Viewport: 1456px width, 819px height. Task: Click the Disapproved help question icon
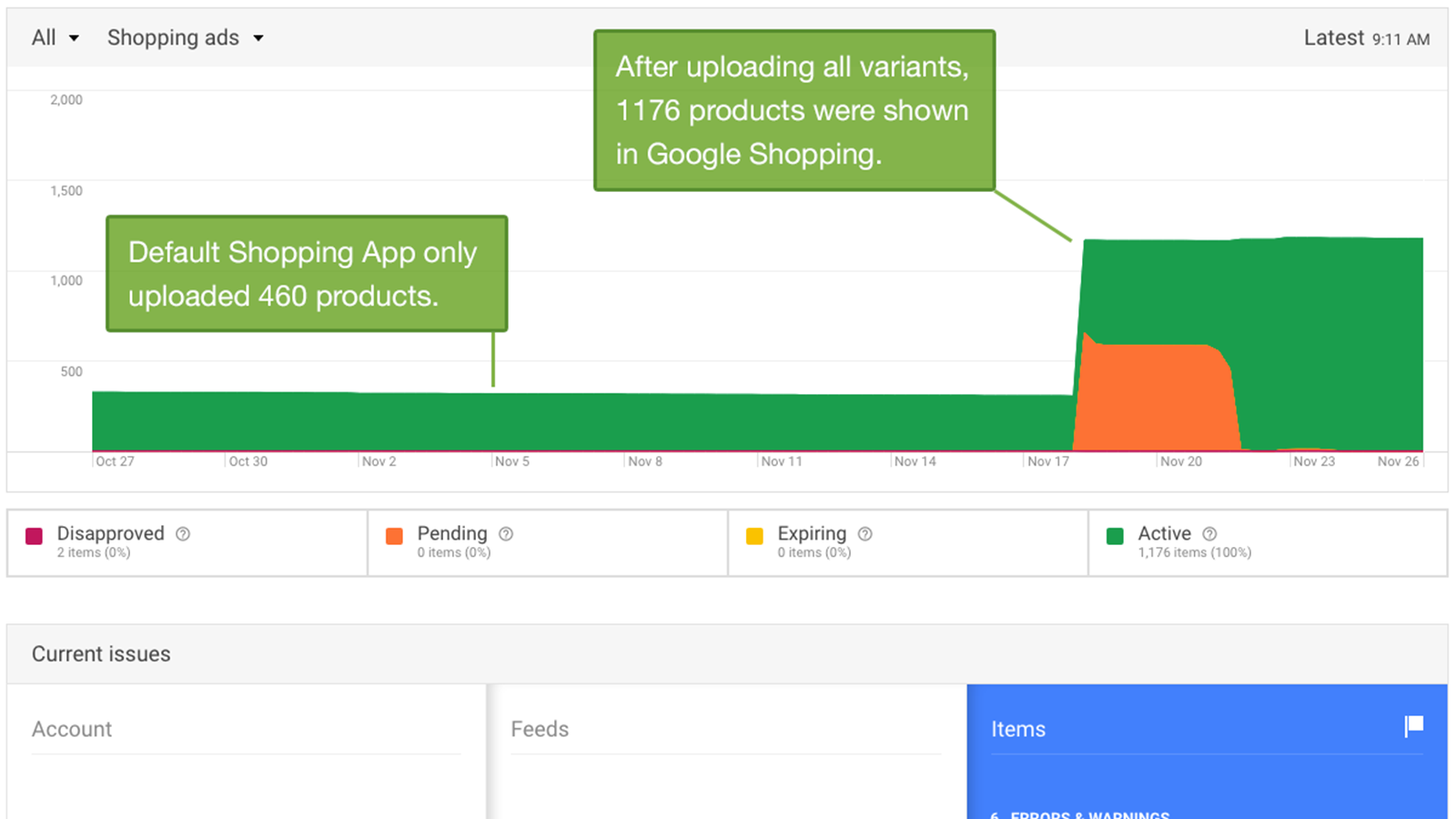pos(183,534)
